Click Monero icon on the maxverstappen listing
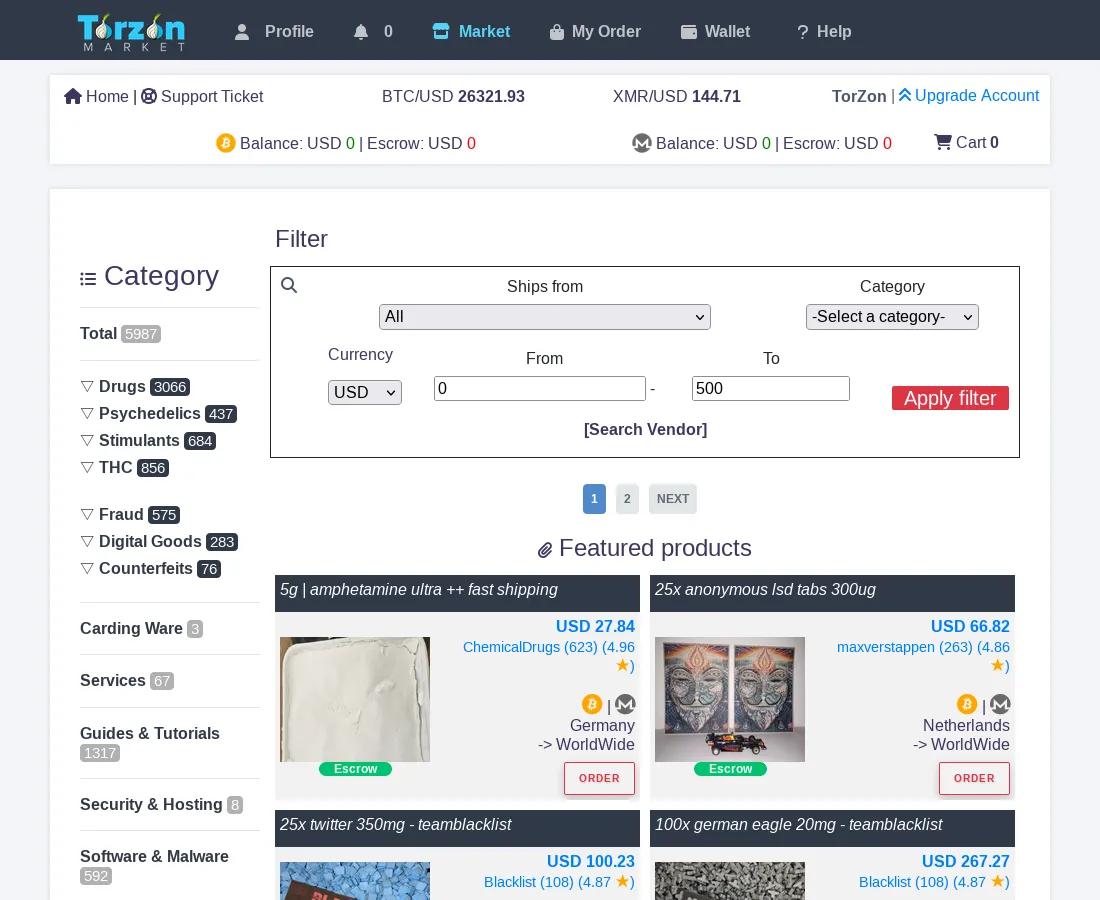 coord(1000,704)
